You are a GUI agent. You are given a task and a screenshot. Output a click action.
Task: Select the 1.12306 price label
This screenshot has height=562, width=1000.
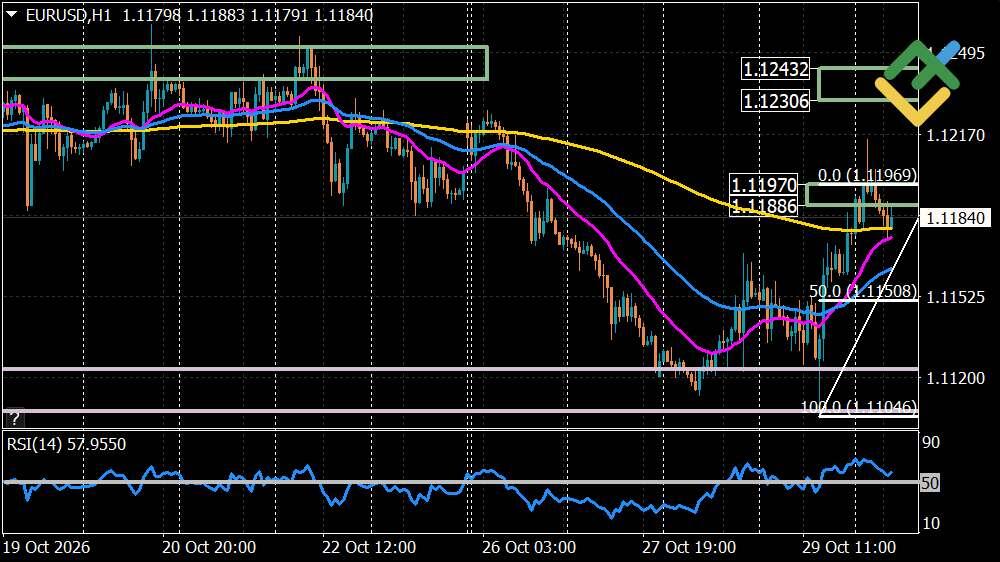coord(776,101)
